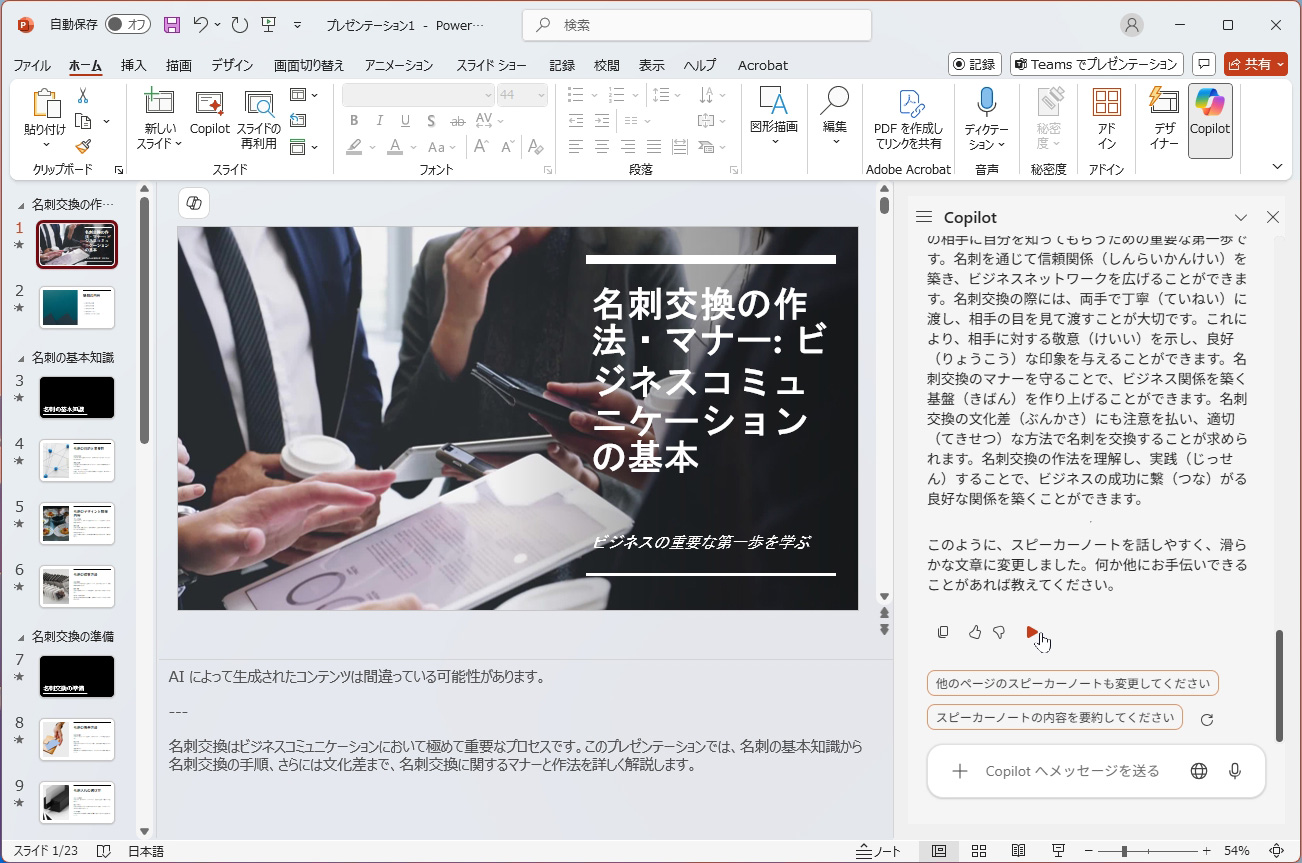Toggle the Notes pane from the status bar

(878, 851)
